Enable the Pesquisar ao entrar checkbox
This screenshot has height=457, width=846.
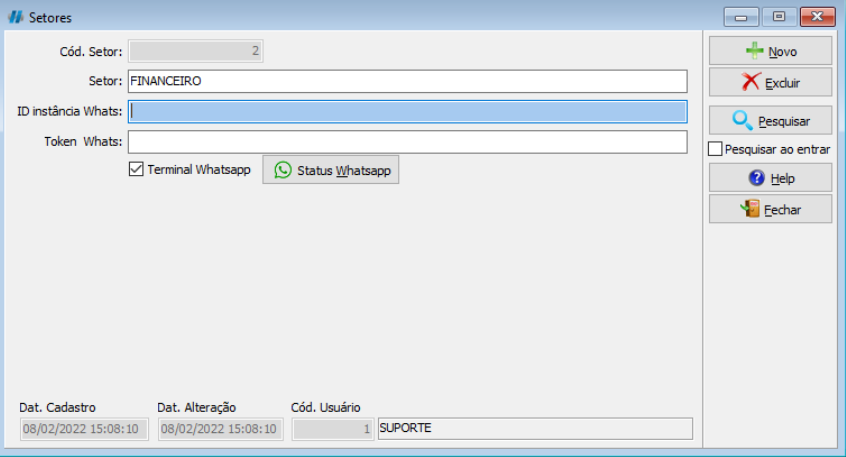coord(715,149)
